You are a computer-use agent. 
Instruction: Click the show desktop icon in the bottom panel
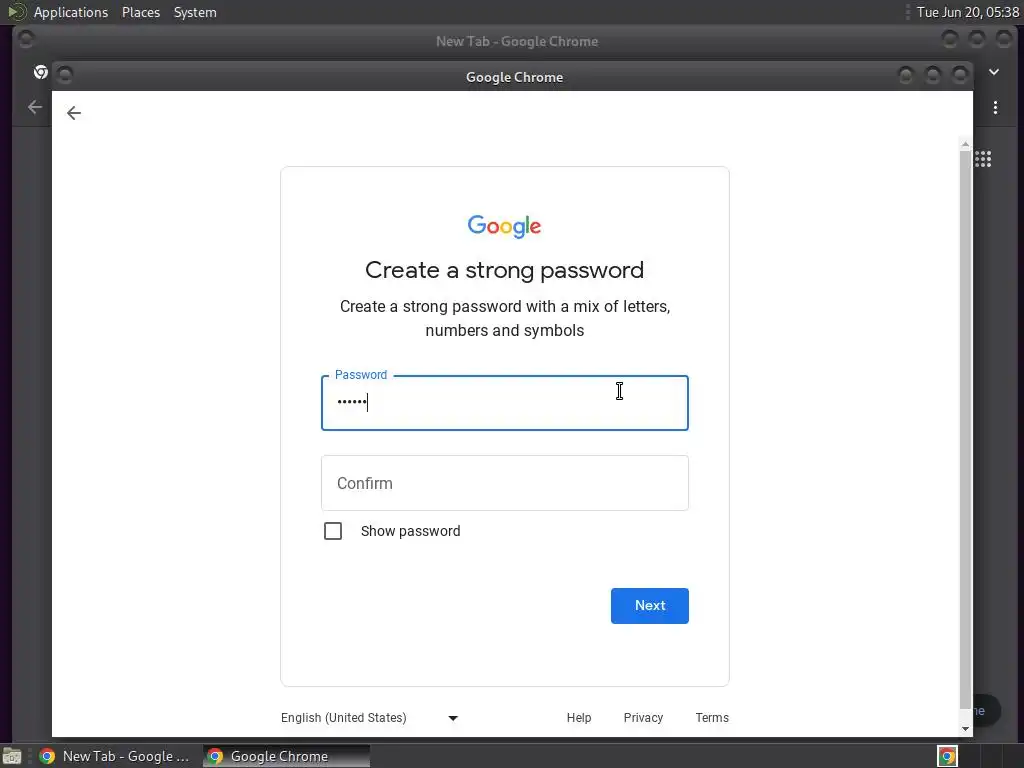click(x=12, y=756)
